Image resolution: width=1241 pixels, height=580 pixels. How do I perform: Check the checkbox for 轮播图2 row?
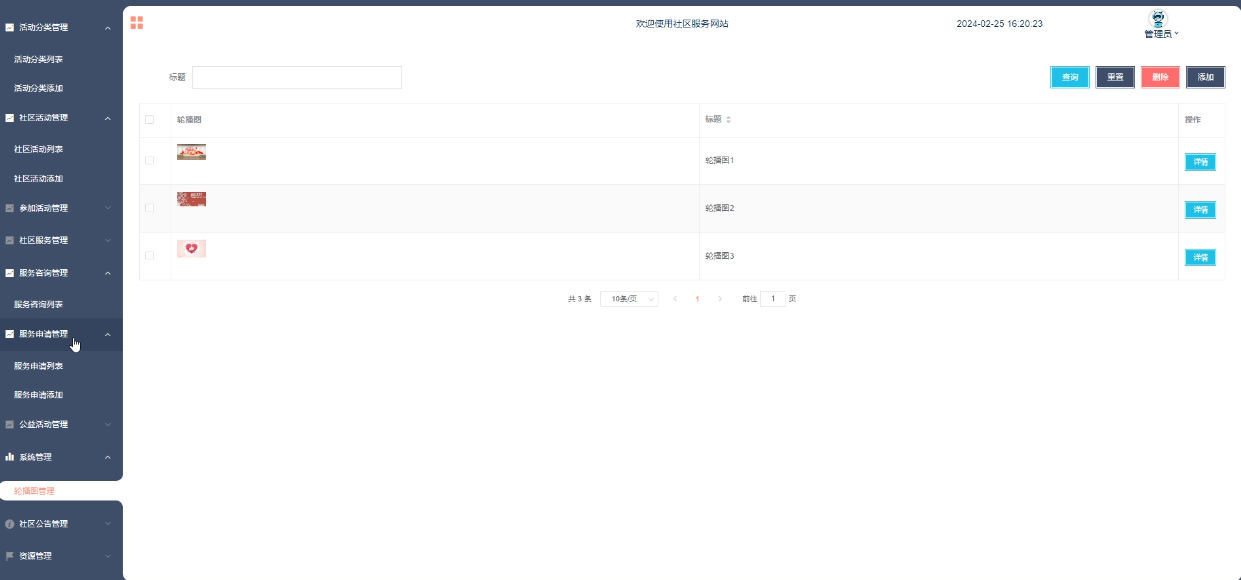pyautogui.click(x=150, y=208)
